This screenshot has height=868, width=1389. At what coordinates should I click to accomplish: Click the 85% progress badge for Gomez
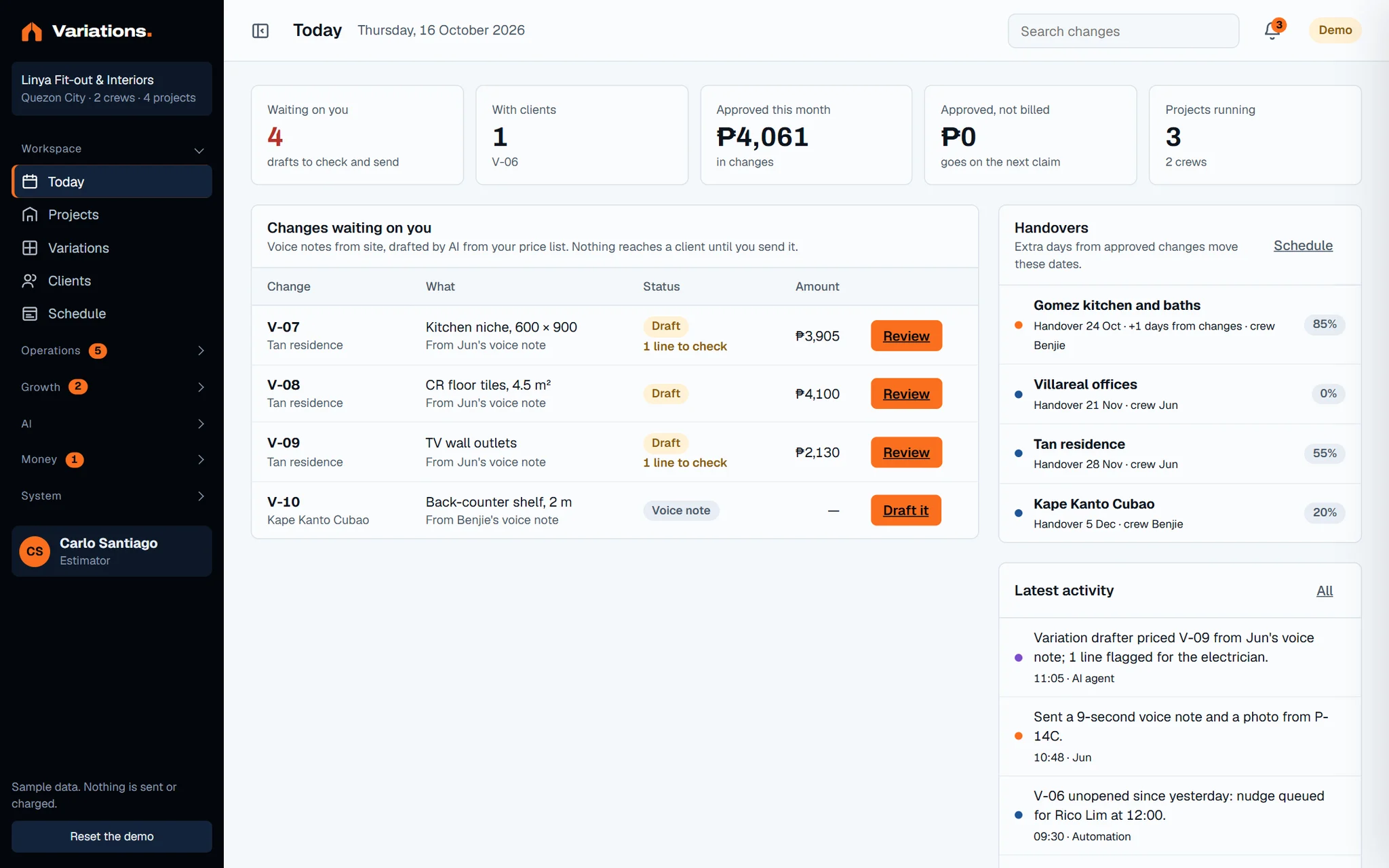[x=1324, y=324]
